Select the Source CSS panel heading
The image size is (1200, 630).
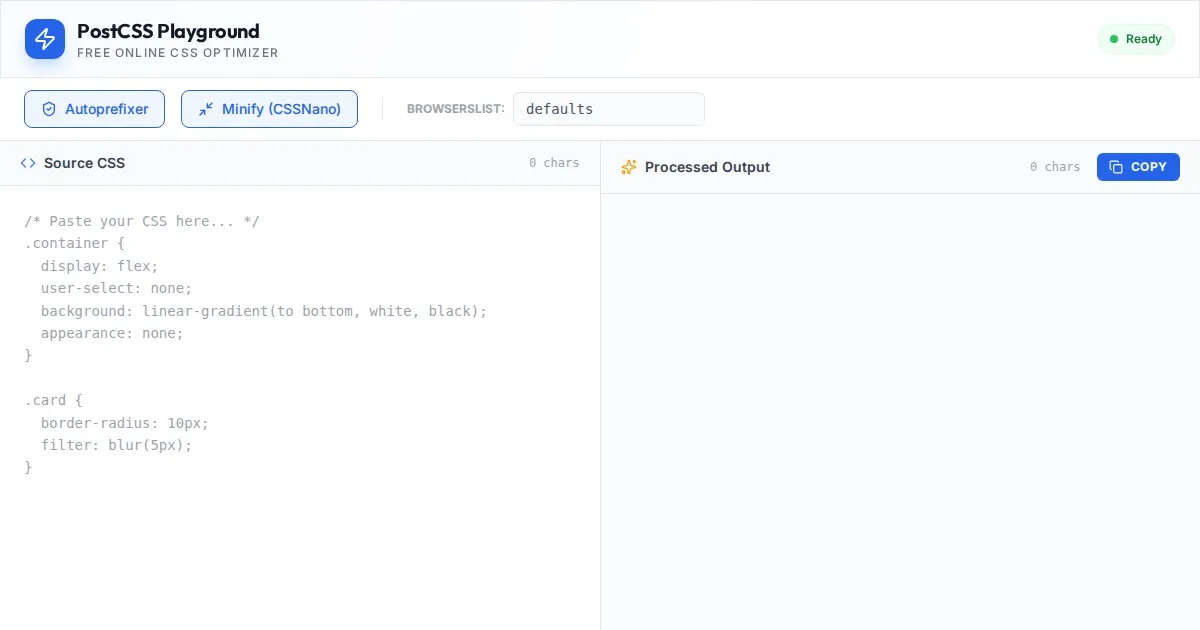click(84, 163)
